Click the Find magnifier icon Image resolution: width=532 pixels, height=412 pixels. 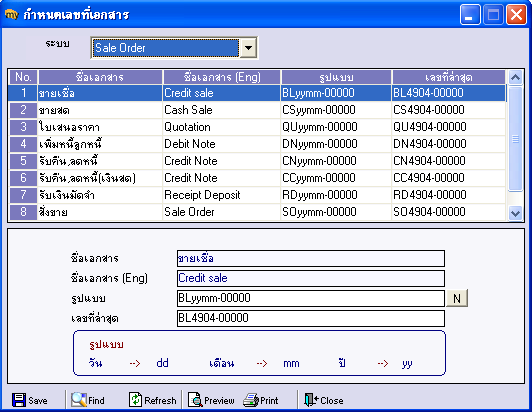(x=79, y=400)
